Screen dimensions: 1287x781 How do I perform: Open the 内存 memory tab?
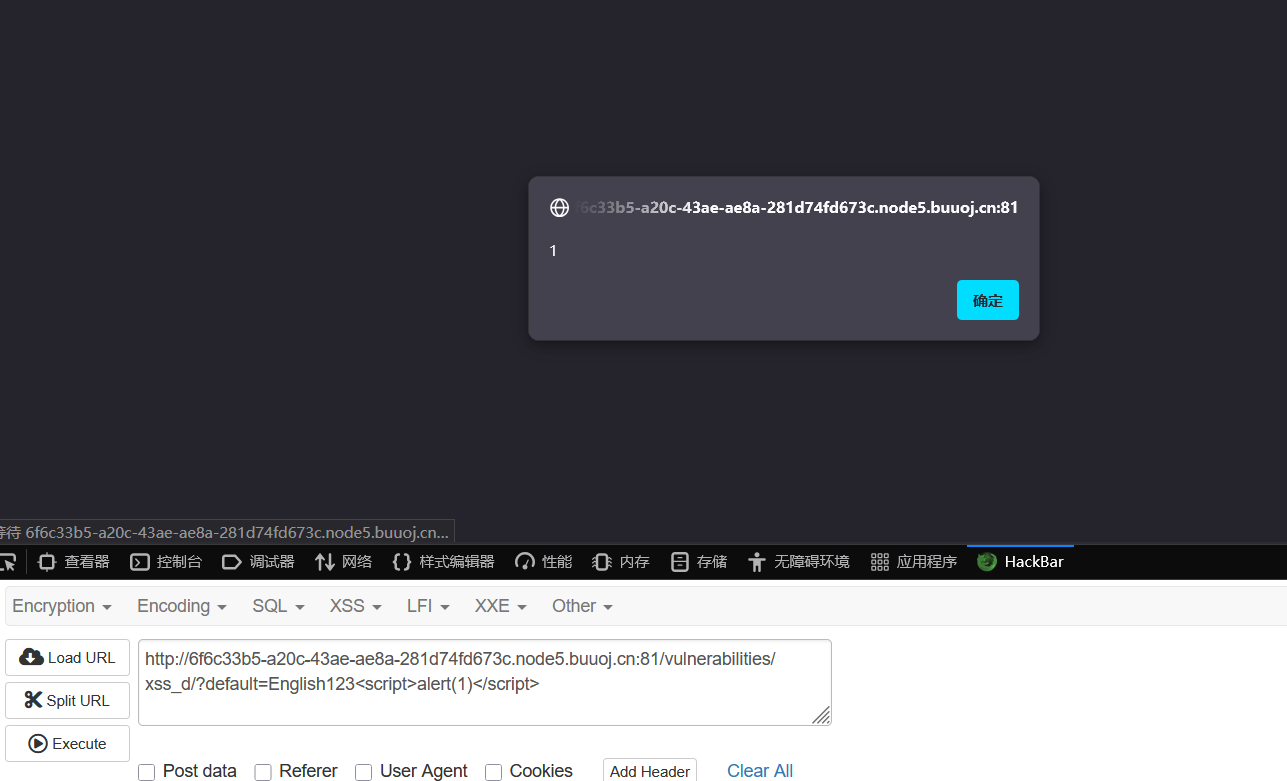tap(620, 562)
